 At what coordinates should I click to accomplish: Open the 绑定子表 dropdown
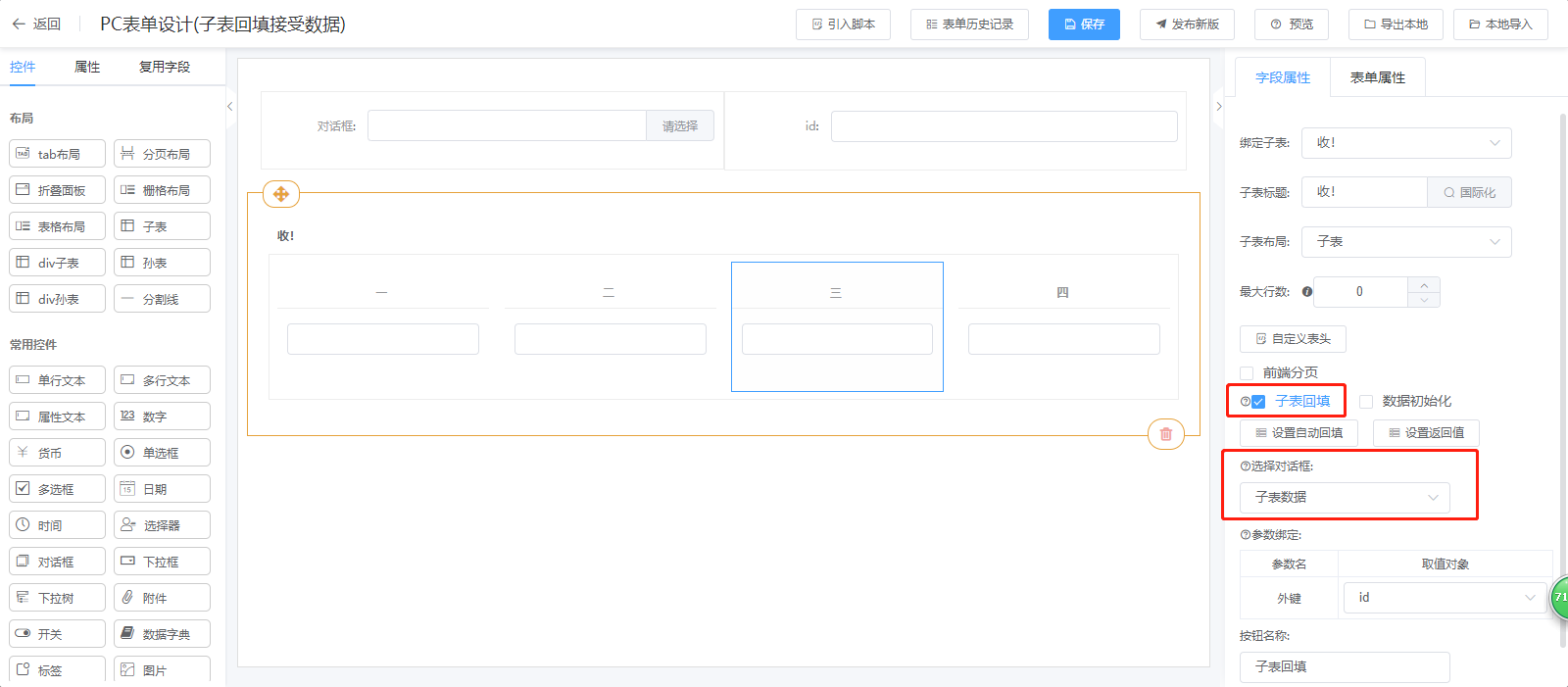pyautogui.click(x=1405, y=143)
